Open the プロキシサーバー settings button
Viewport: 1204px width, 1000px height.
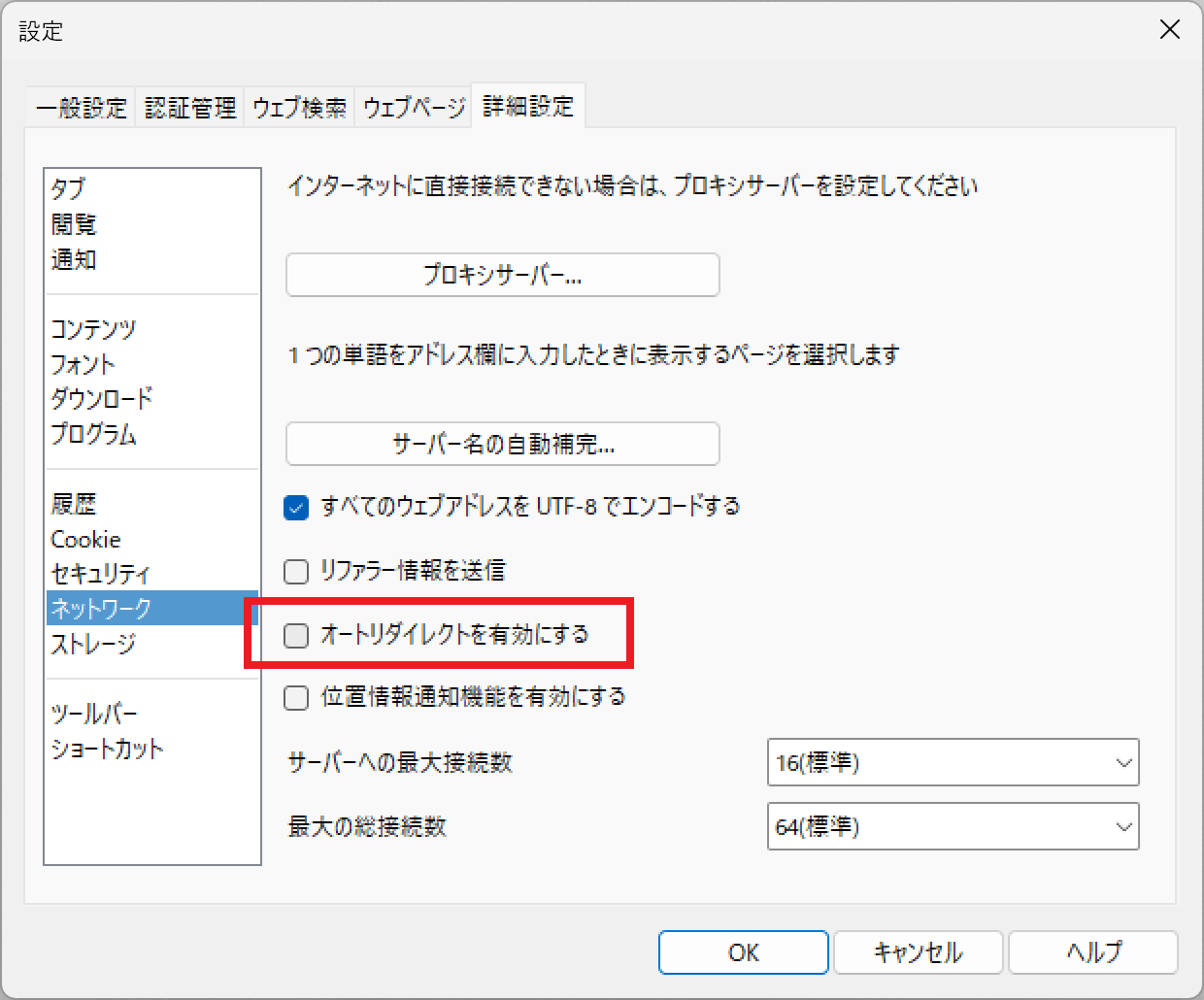(502, 275)
